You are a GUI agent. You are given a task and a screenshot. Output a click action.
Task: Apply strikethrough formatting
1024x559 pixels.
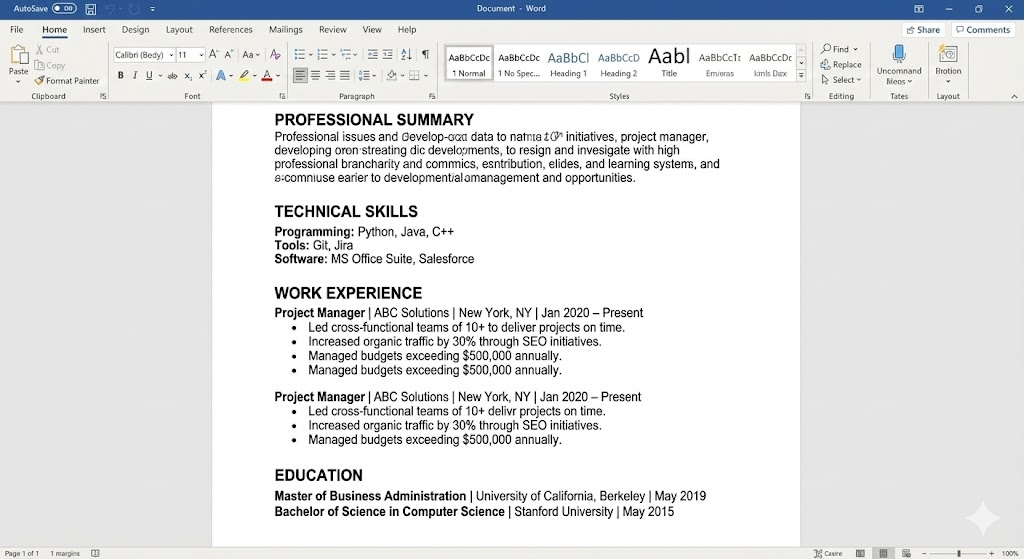[172, 76]
